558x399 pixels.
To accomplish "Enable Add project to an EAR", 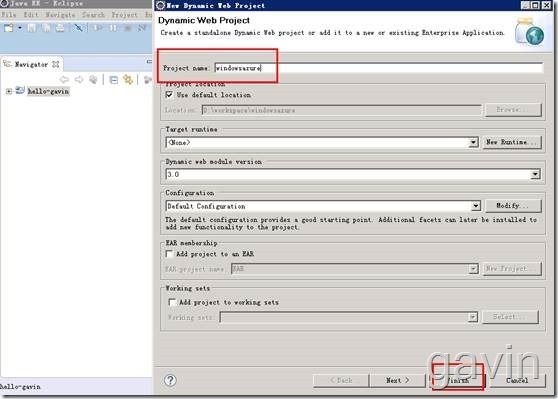I will point(169,254).
